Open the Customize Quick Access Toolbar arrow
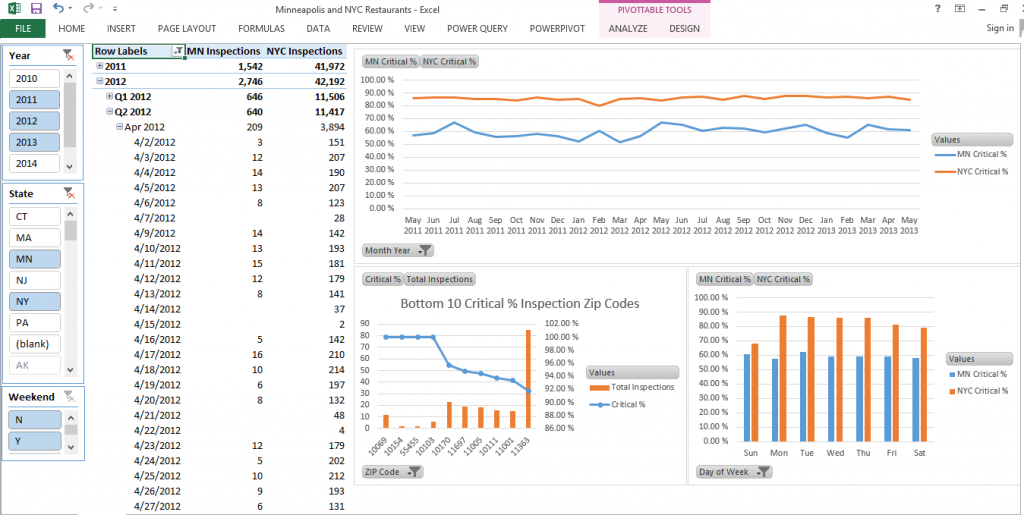 point(115,9)
